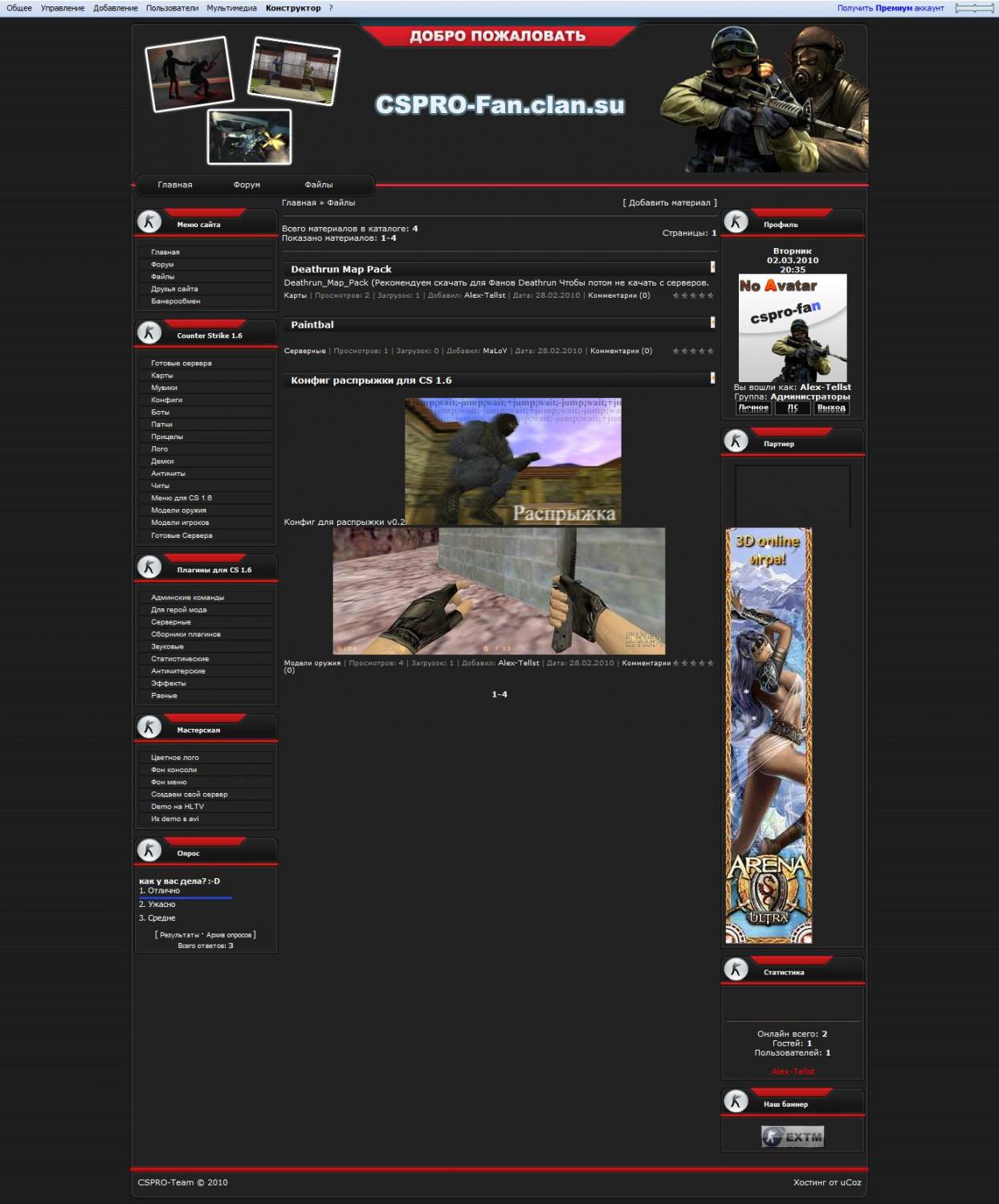Screen dimensions: 999x1204
Task: Open moderator panel icon for Paintbal entry
Action: (712, 322)
